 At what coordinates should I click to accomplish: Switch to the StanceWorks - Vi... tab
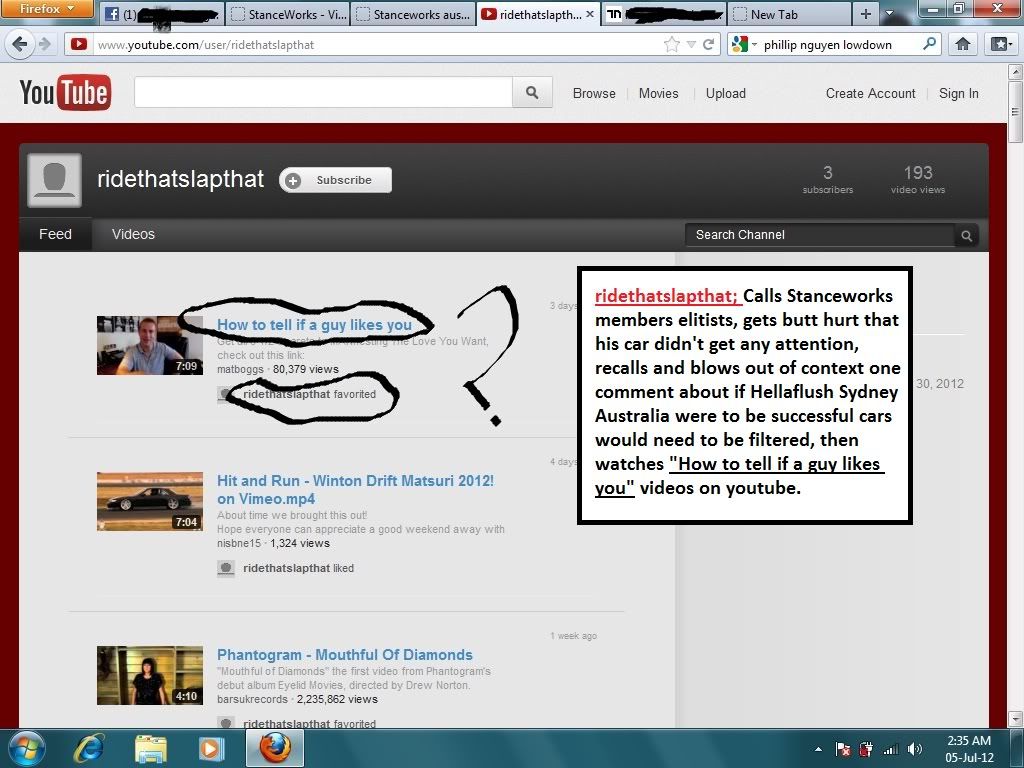pyautogui.click(x=288, y=14)
